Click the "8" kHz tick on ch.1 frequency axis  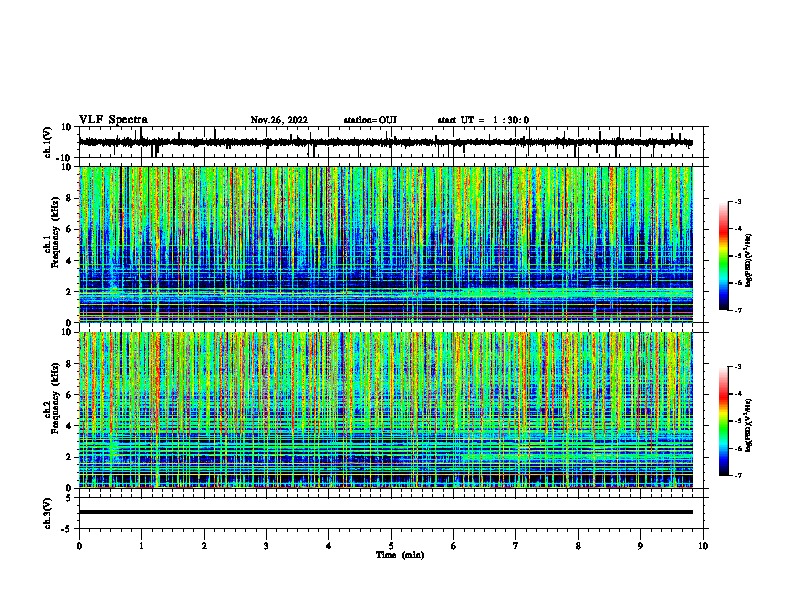70,198
